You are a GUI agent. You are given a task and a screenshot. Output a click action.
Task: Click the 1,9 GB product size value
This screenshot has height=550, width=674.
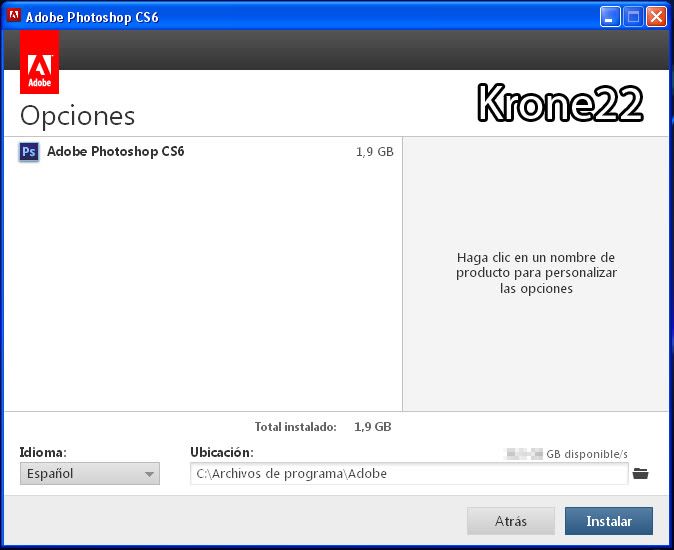[x=374, y=152]
